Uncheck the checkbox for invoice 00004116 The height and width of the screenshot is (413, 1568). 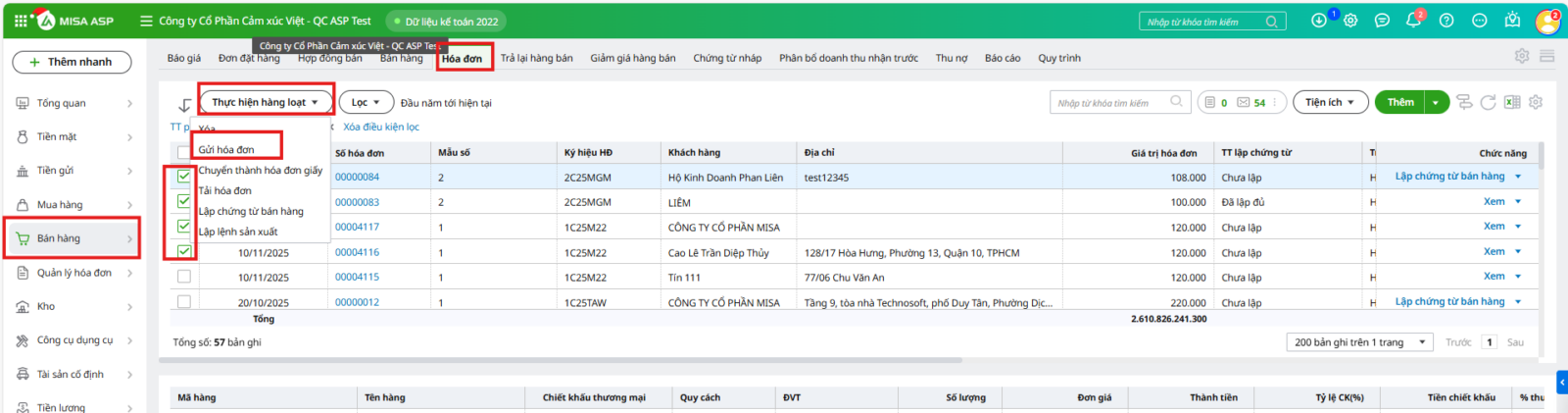(x=184, y=251)
